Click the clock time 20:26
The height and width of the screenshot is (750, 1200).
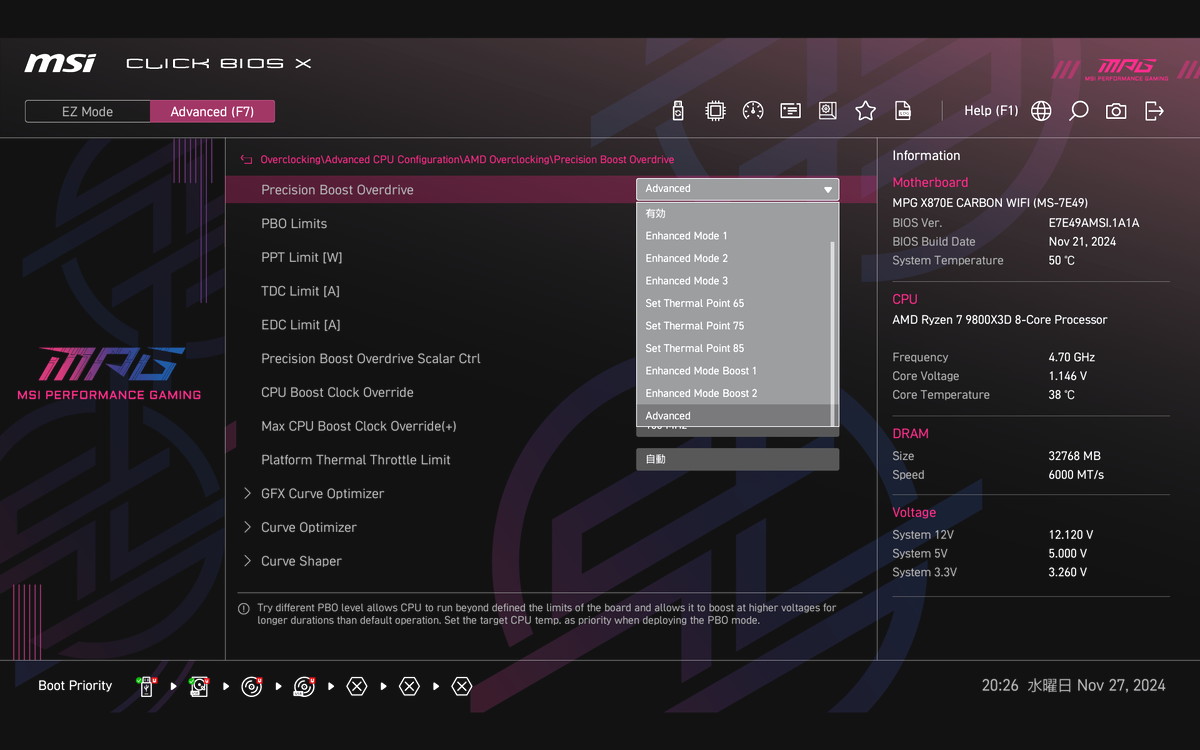[x=1000, y=686]
